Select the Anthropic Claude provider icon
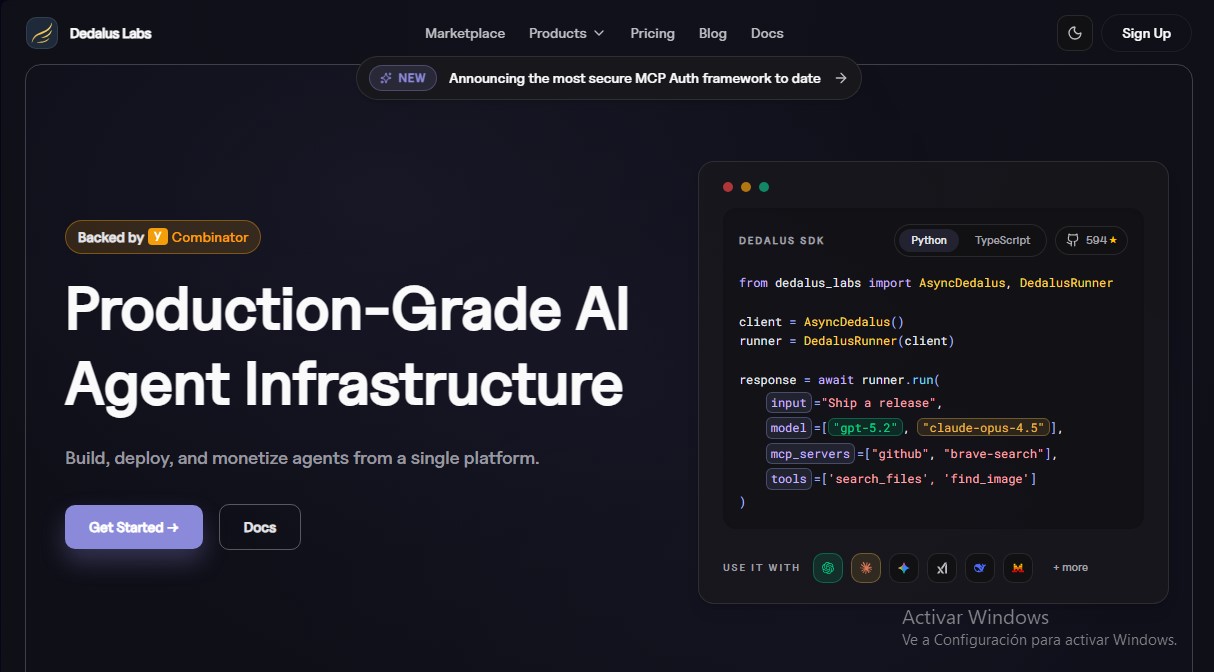1214x672 pixels. coord(866,568)
